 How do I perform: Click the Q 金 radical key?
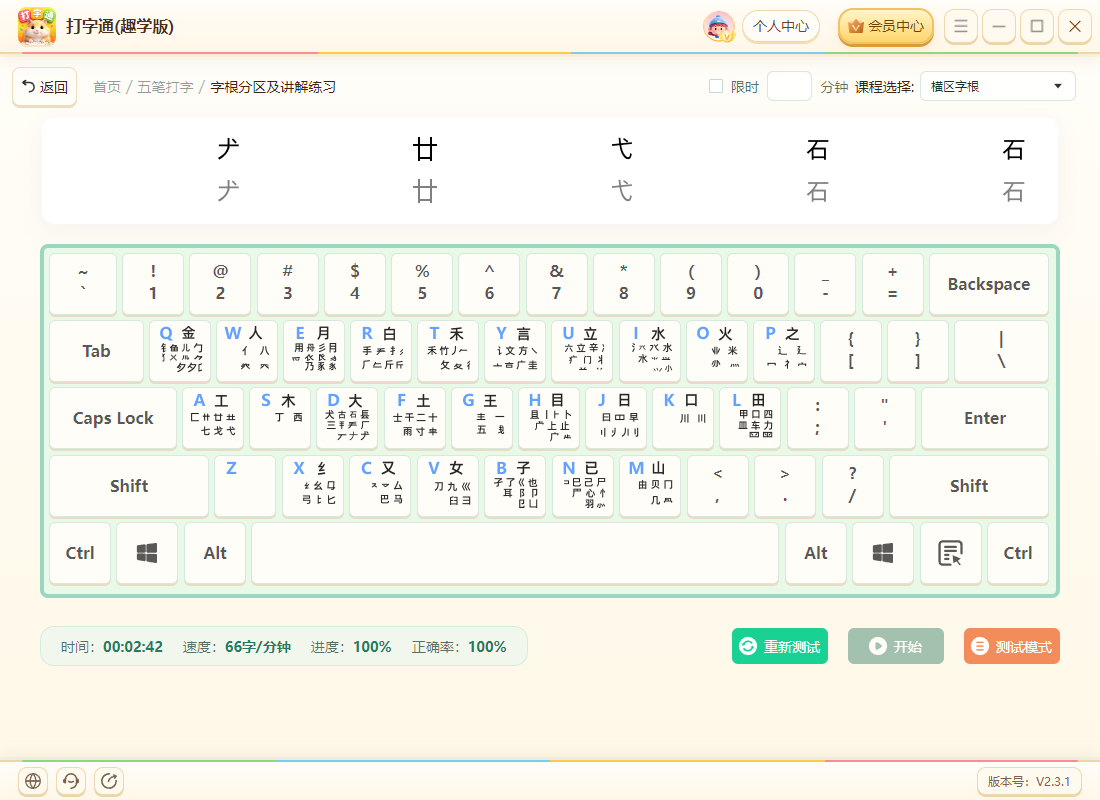pos(180,351)
